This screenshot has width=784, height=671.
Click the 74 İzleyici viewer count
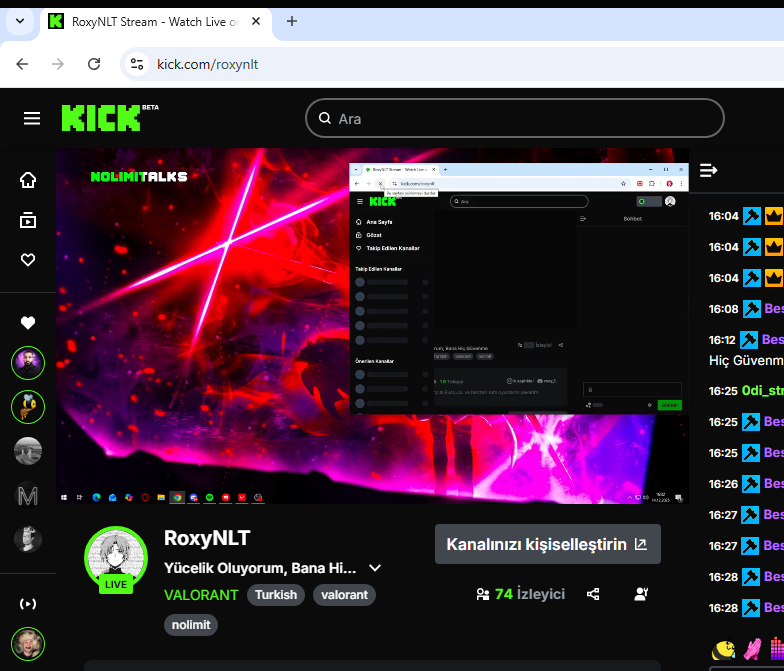[x=530, y=594]
